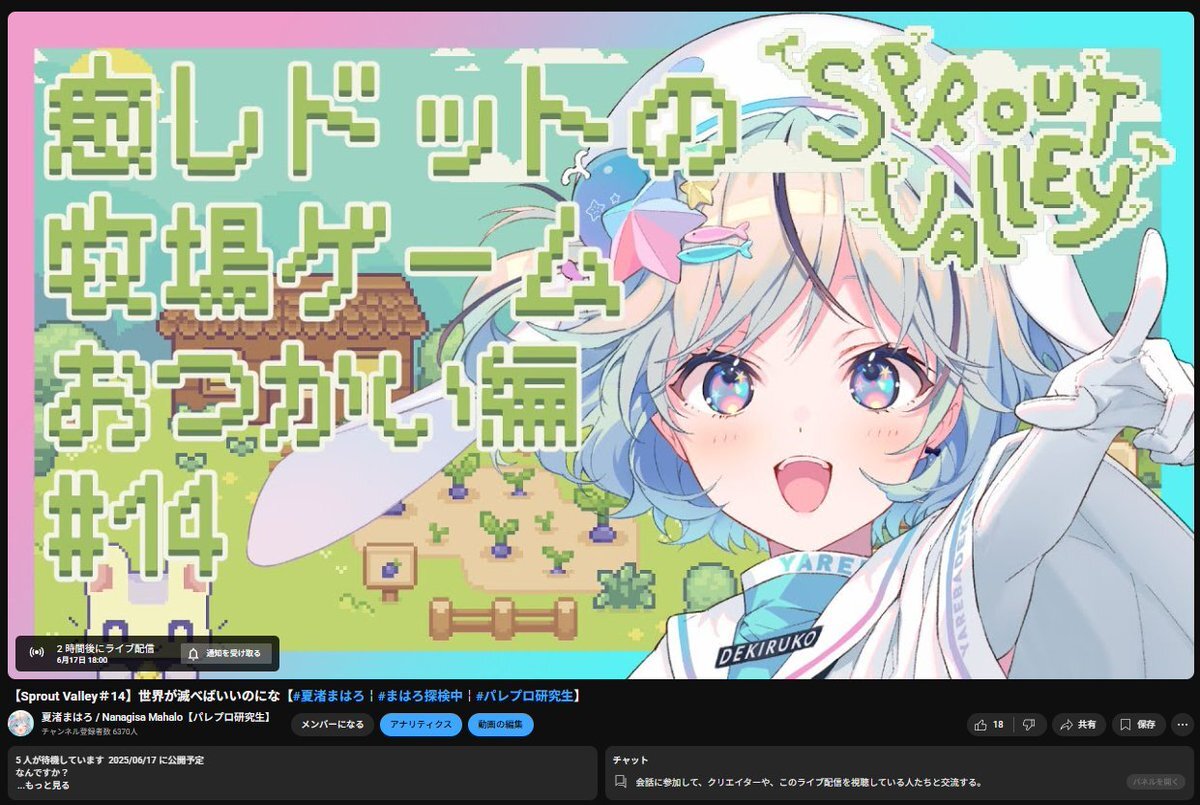Click 動画の編集 to edit video
The image size is (1200, 805).
coord(500,725)
